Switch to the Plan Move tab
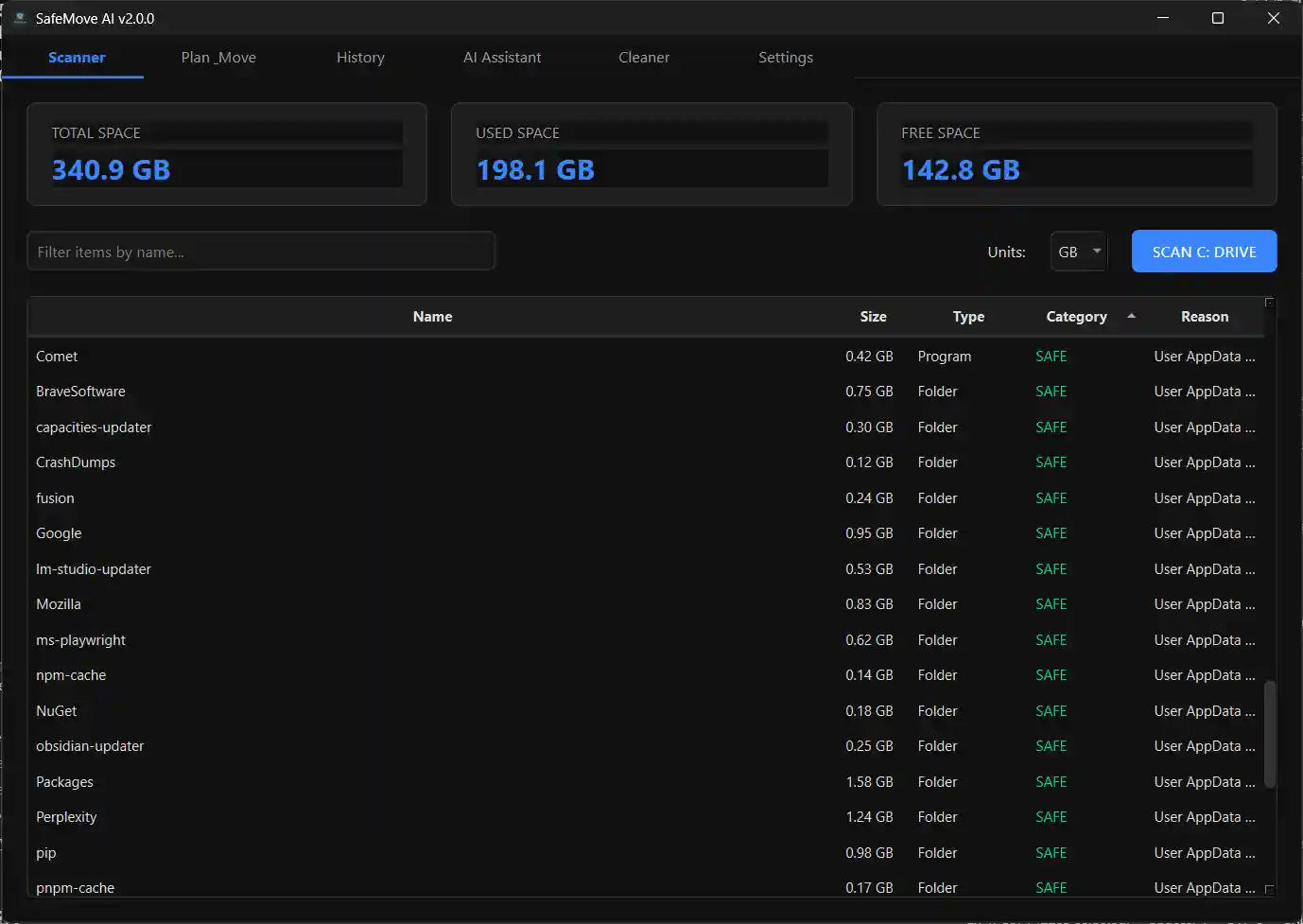Screen dimensions: 1303x924 coord(218,58)
